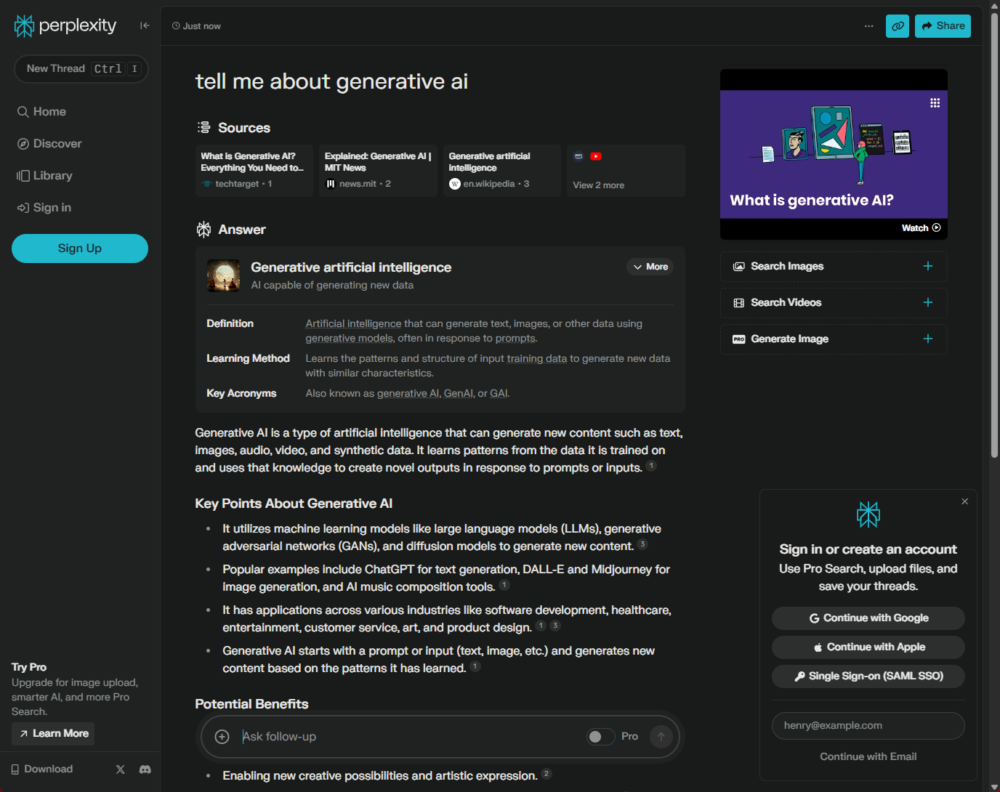The image size is (1000, 792).
Task: Click the Generative artificial intelligence thumbnail image
Action: [x=223, y=275]
